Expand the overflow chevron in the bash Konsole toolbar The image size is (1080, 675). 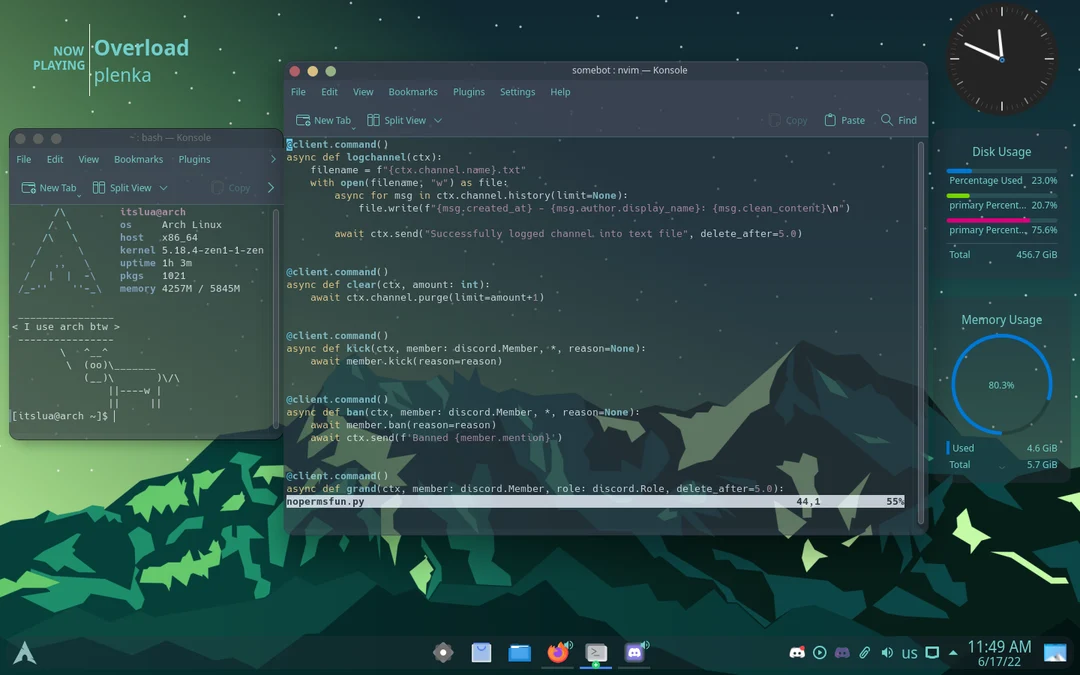pyautogui.click(x=271, y=187)
